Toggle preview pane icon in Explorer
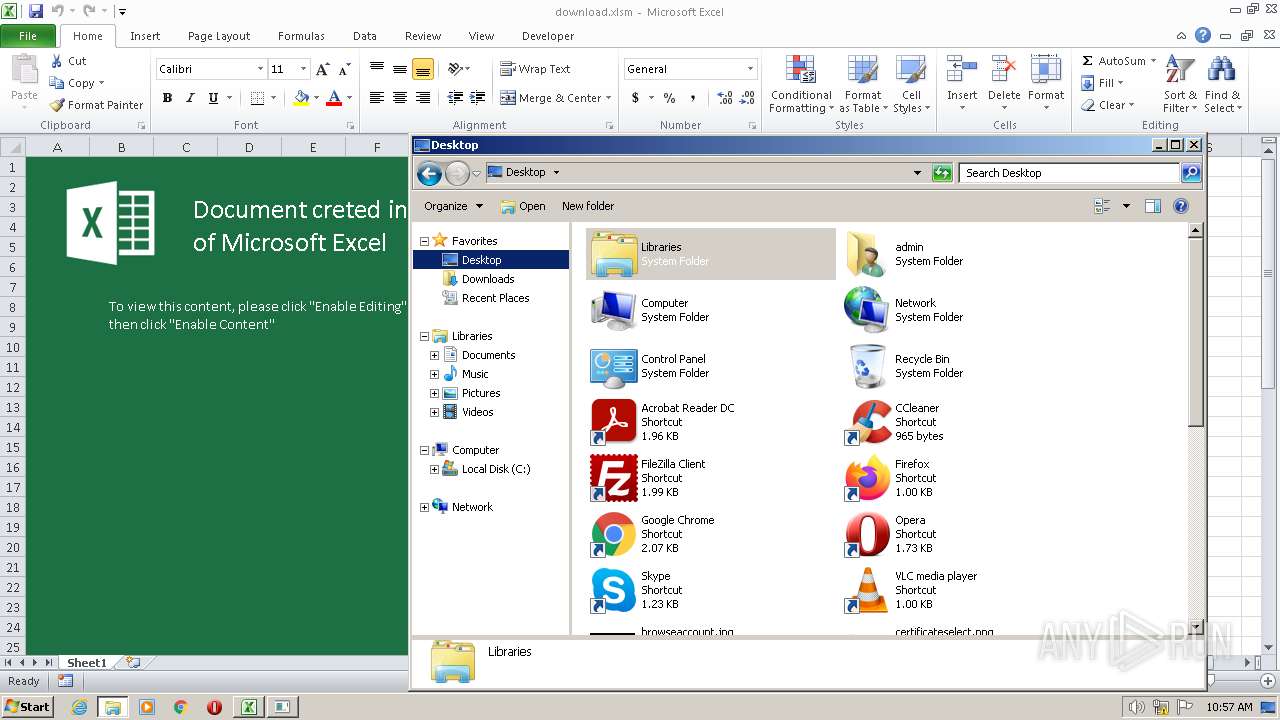Image resolution: width=1280 pixels, height=720 pixels. 1152,206
